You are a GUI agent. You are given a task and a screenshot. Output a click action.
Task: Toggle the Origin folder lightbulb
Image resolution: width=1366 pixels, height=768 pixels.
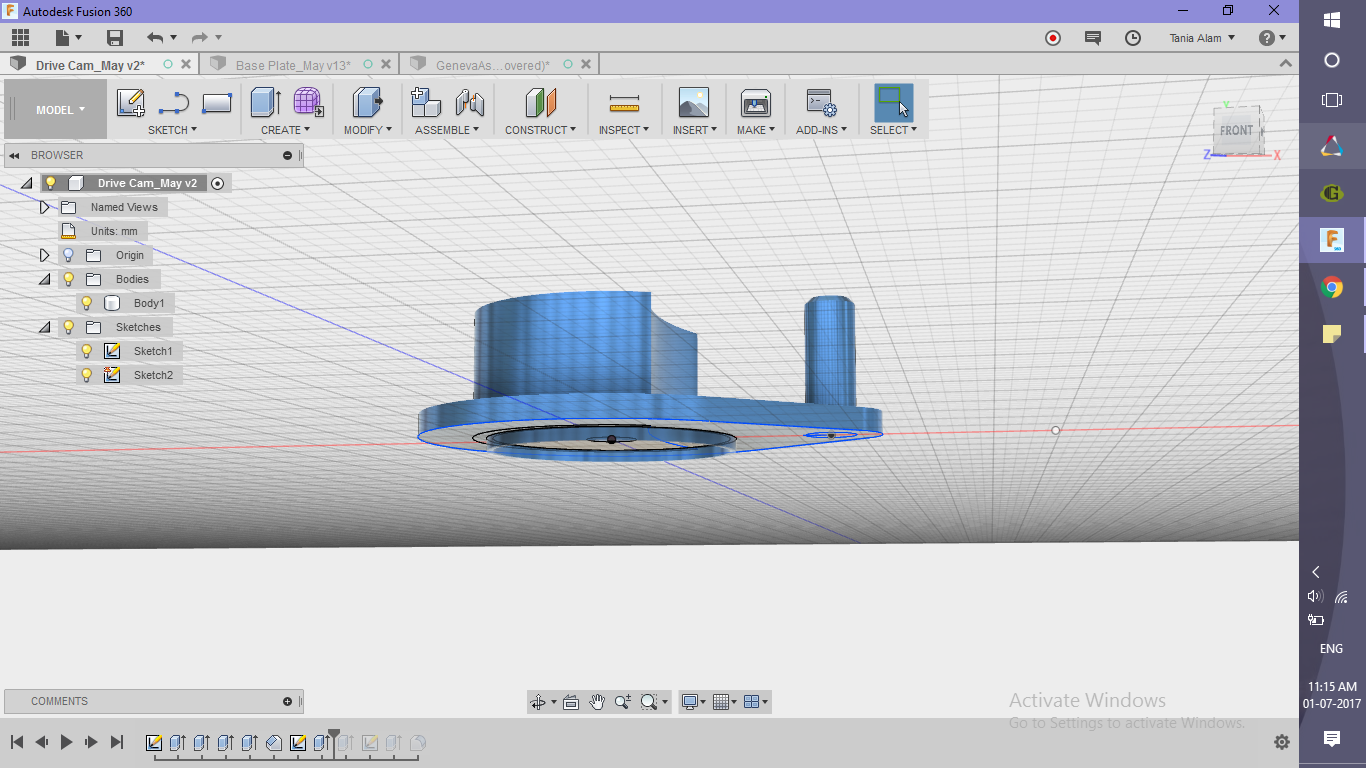point(68,255)
